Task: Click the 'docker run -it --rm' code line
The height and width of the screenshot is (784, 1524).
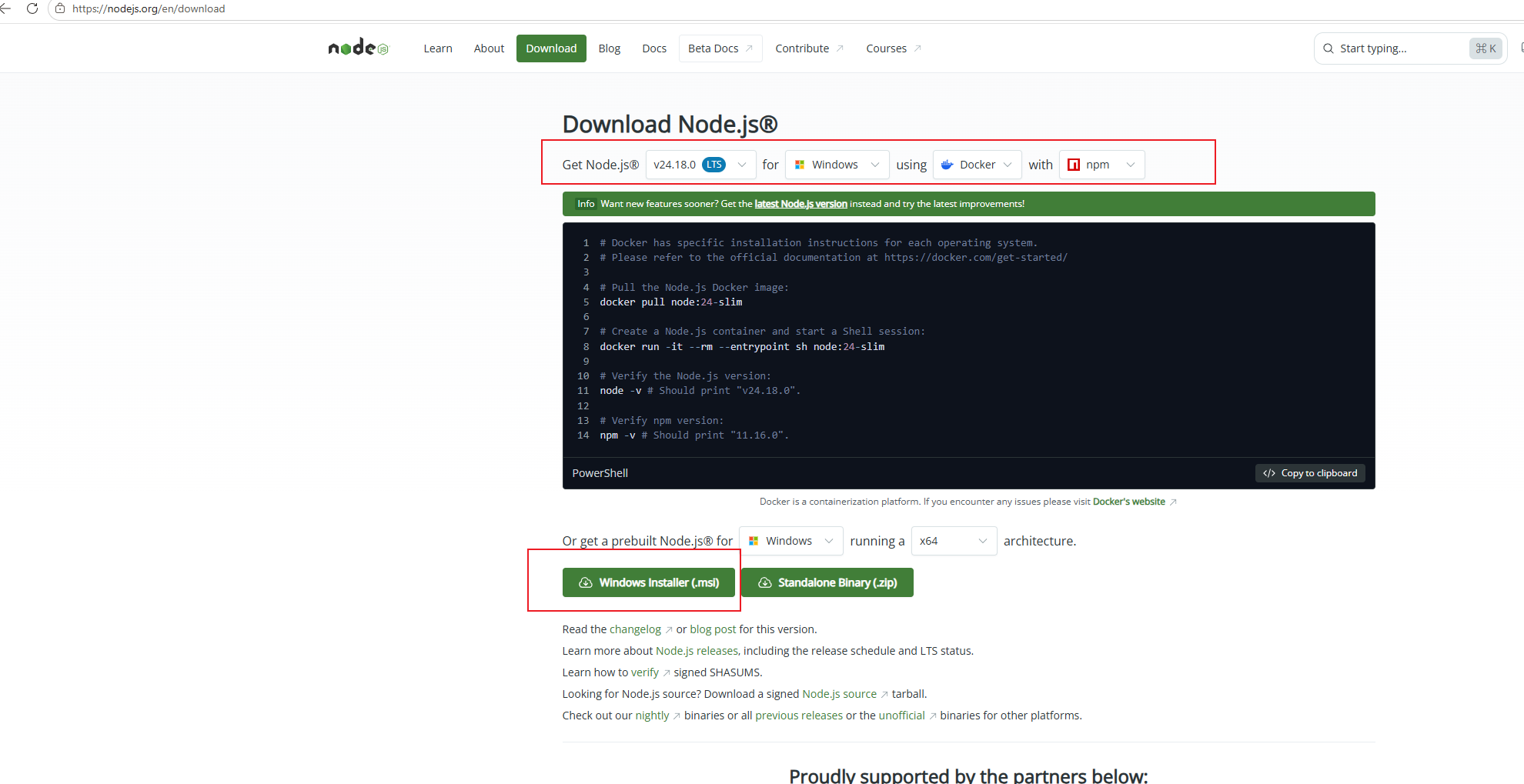Action: (742, 347)
